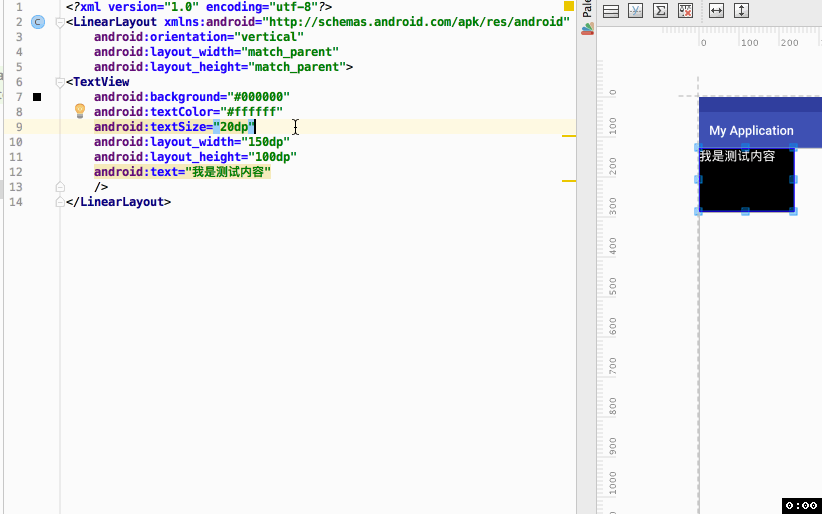Click the fold end marker on line 13
Viewport: 822px width, 514px height.
(x=60, y=187)
